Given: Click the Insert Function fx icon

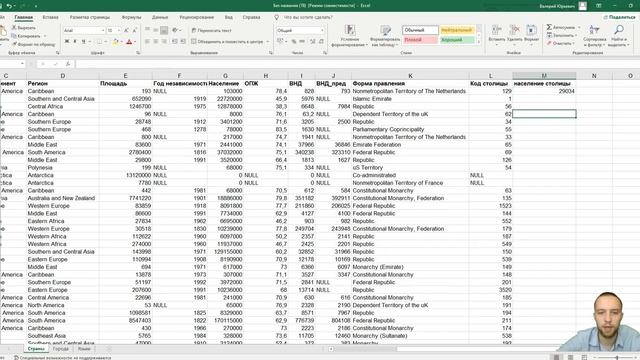Looking at the screenshot, I should pyautogui.click(x=68, y=64).
